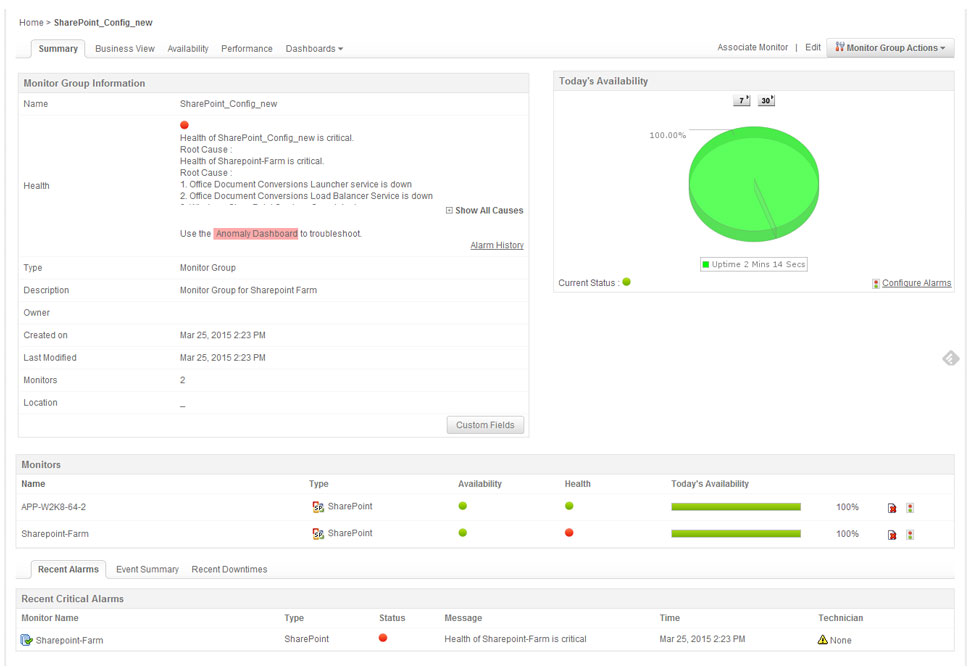
Task: Open alarm configuration icon for Sharepoint-Farm row
Action: point(910,533)
